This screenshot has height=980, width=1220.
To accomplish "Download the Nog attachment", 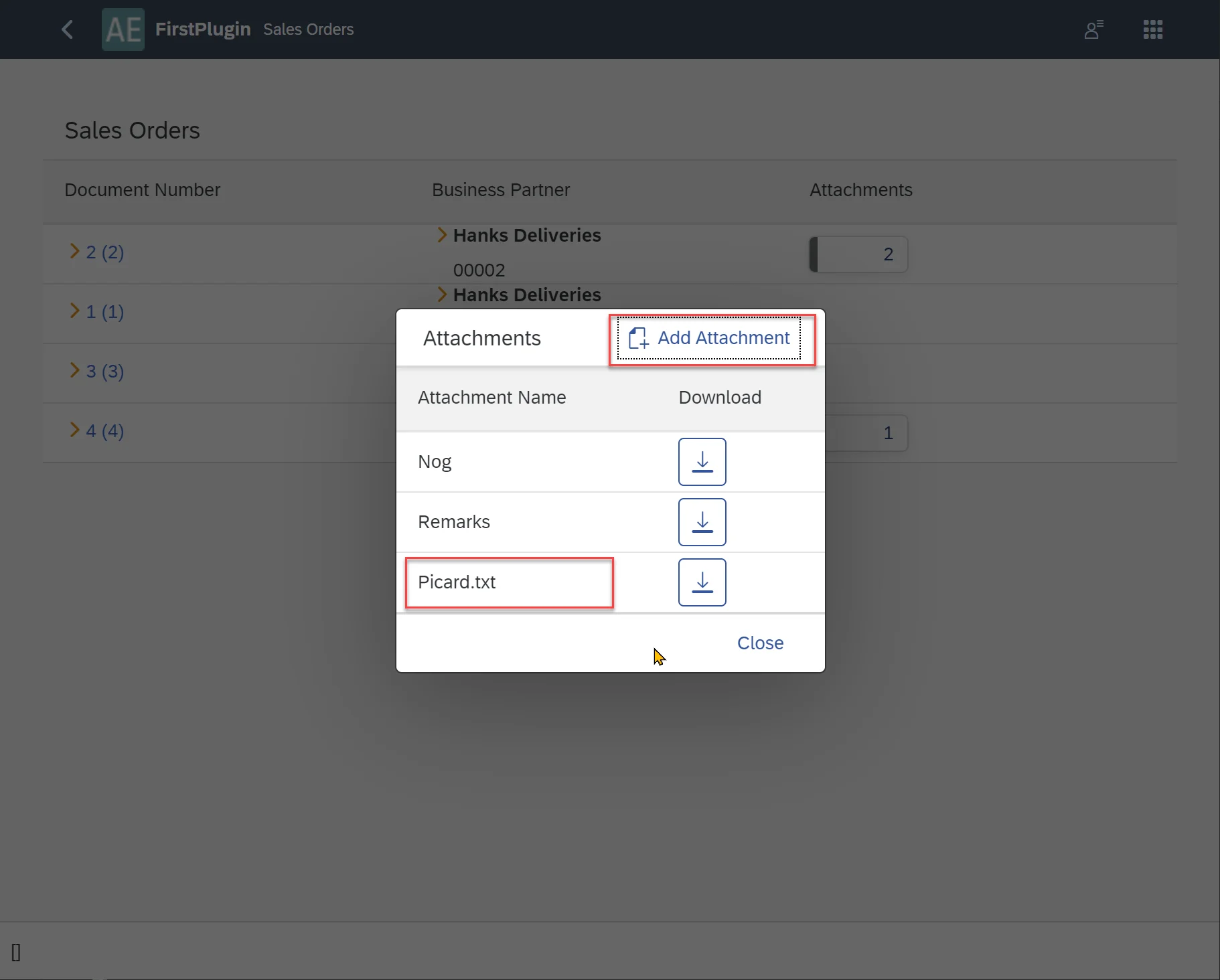I will (702, 462).
